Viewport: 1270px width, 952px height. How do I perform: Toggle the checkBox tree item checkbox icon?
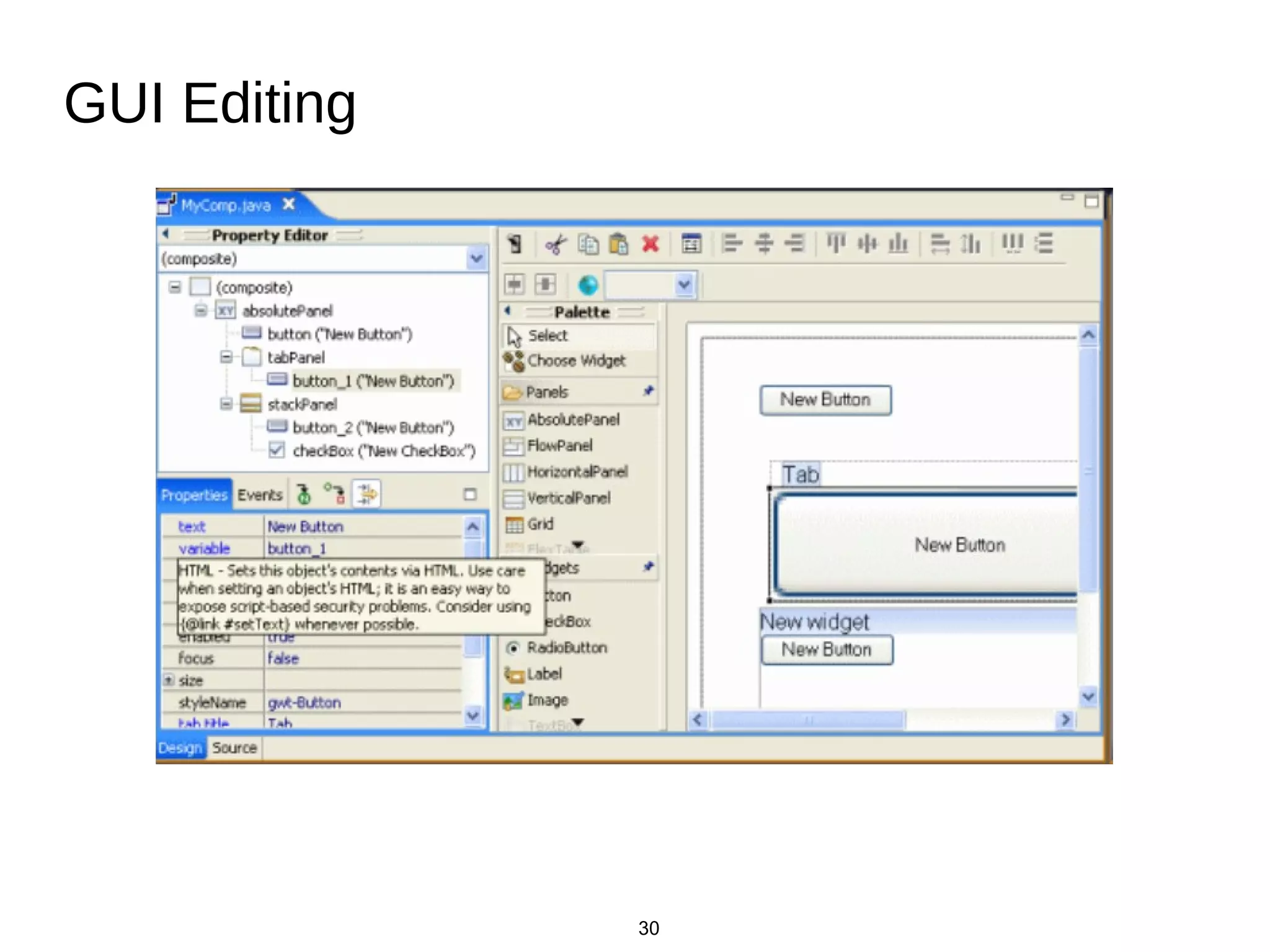click(x=277, y=450)
